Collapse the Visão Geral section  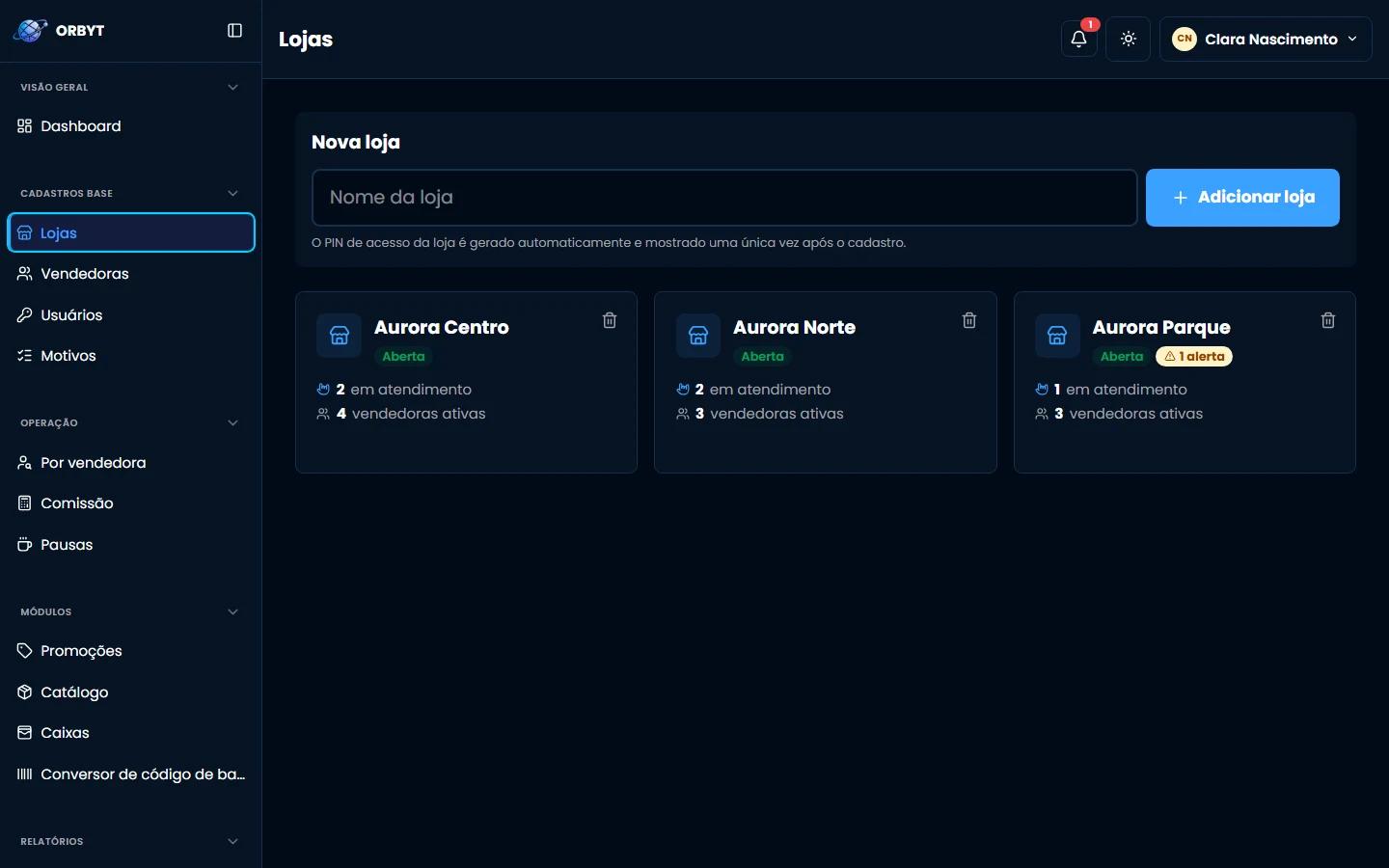(x=232, y=88)
